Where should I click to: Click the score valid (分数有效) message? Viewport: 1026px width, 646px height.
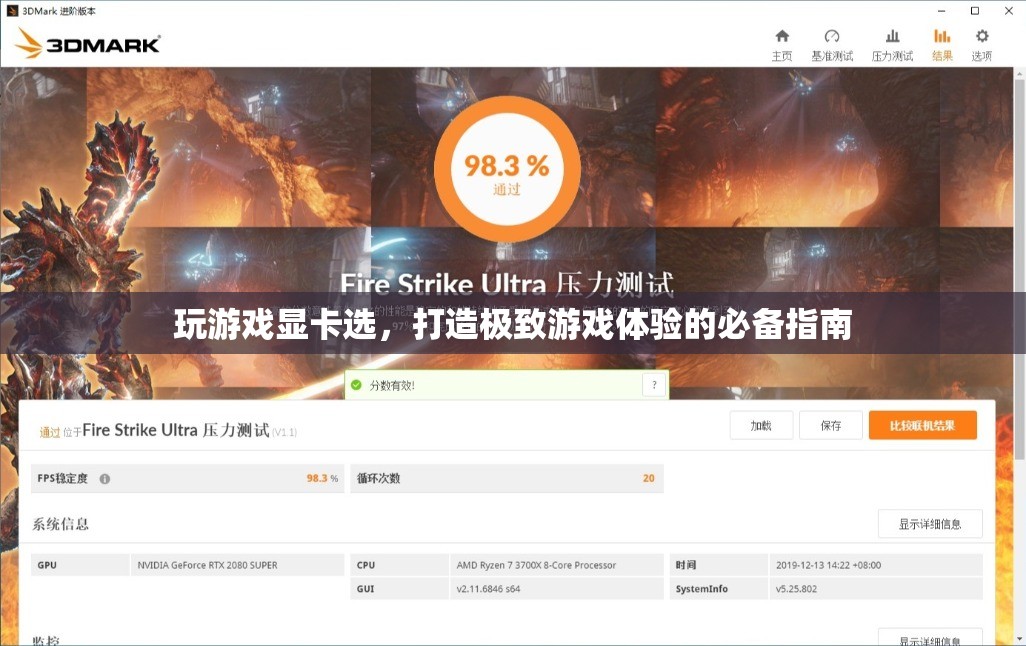pyautogui.click(x=392, y=386)
